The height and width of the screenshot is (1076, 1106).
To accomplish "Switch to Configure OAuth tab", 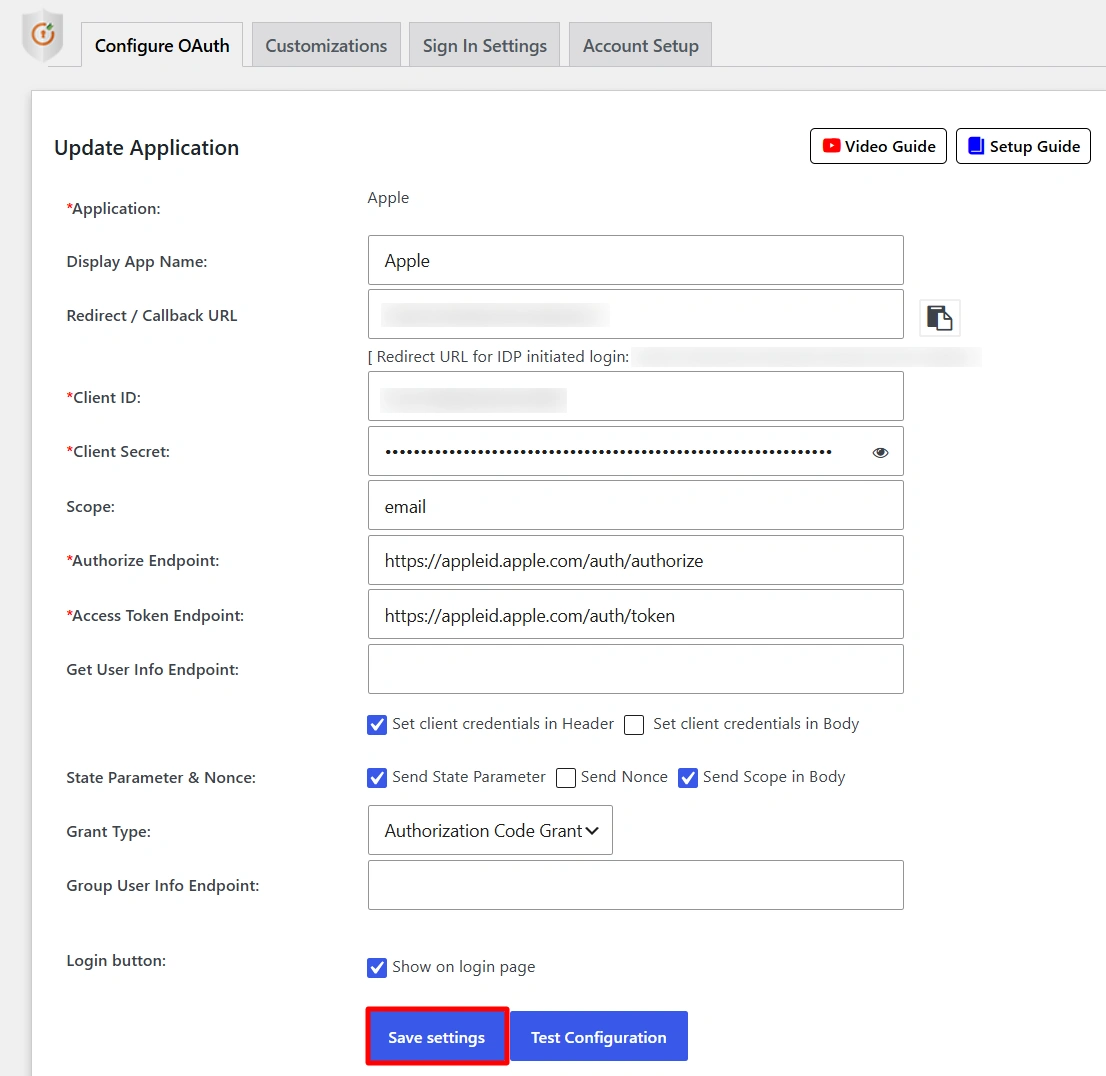I will (x=162, y=45).
